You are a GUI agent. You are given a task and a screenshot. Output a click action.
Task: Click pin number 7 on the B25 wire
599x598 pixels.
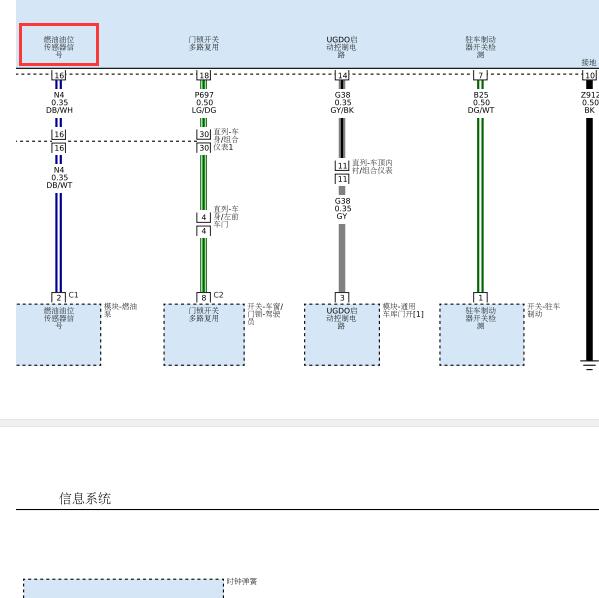click(481, 75)
